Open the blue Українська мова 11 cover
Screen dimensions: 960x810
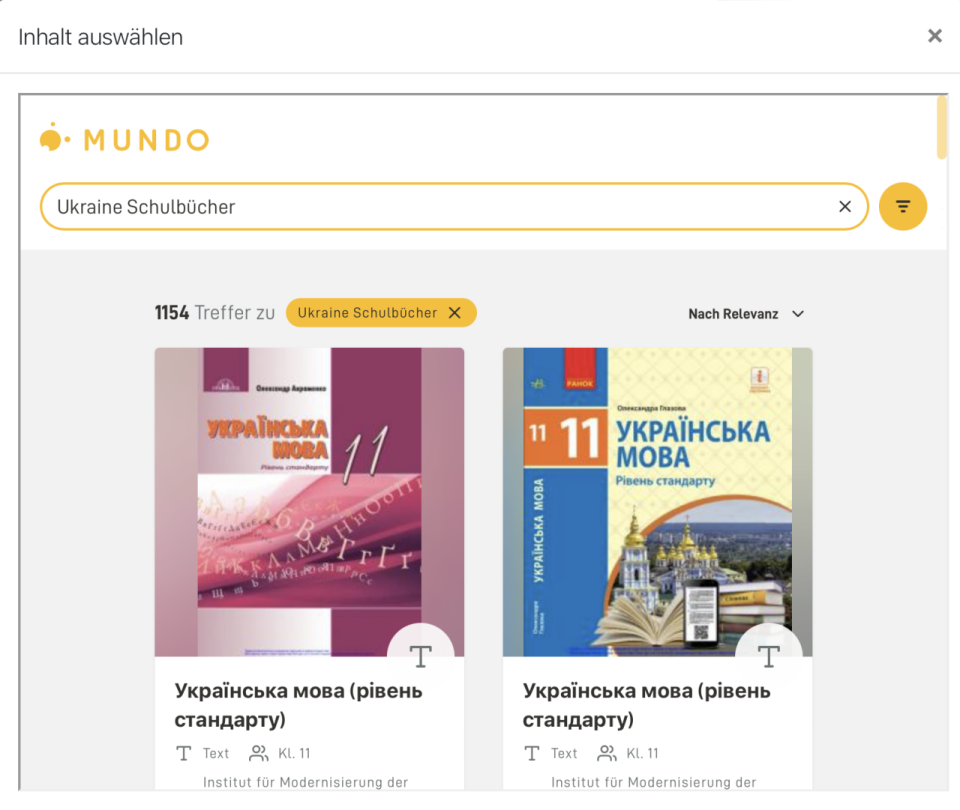pyautogui.click(x=658, y=502)
